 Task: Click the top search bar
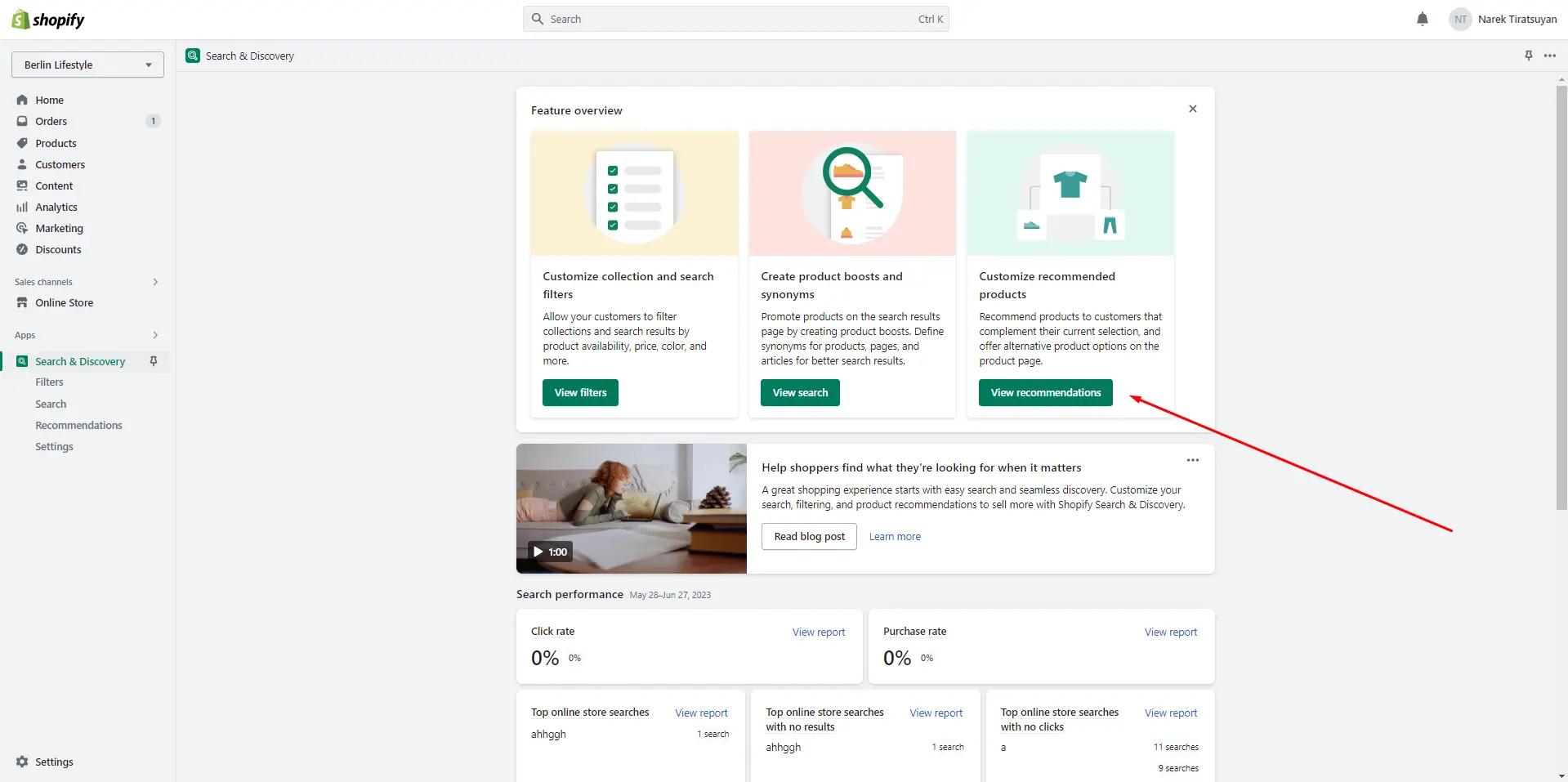[735, 19]
